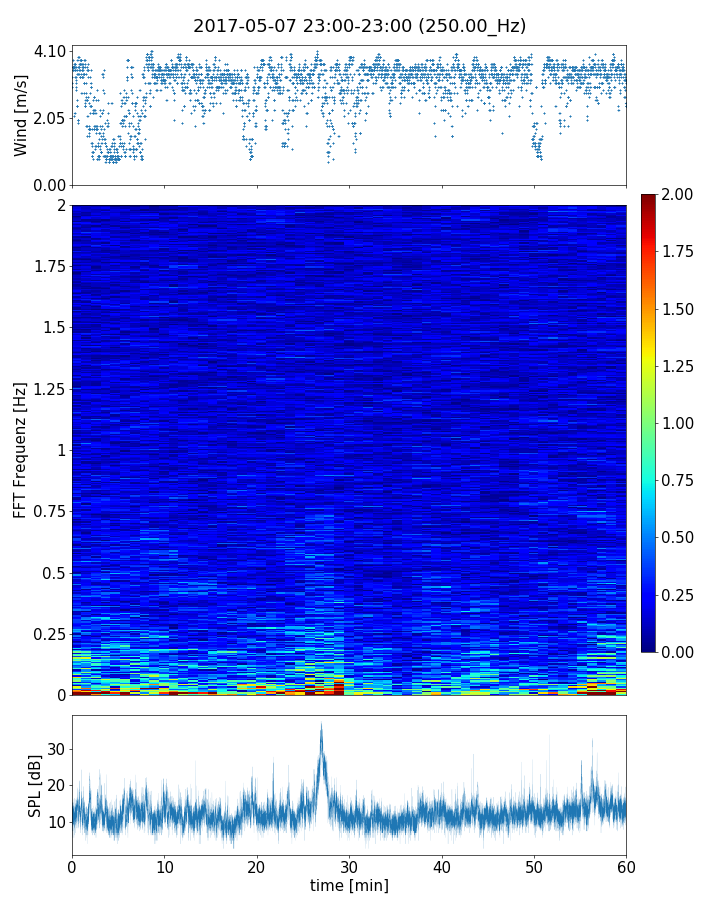Click the dark red top of the colorbar
Screen dimensions: 720x900
point(649,199)
